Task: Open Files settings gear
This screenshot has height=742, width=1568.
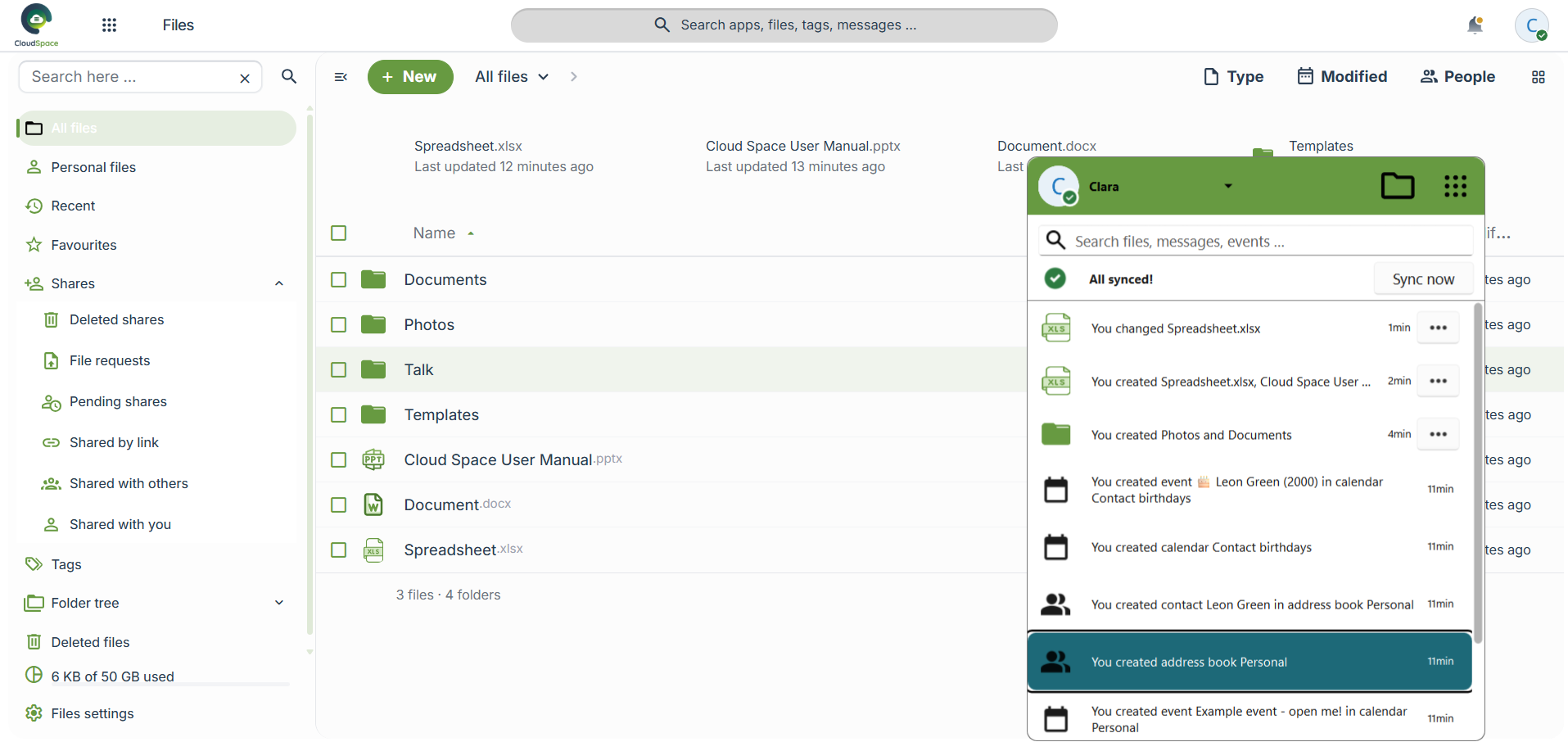Action: 34,713
